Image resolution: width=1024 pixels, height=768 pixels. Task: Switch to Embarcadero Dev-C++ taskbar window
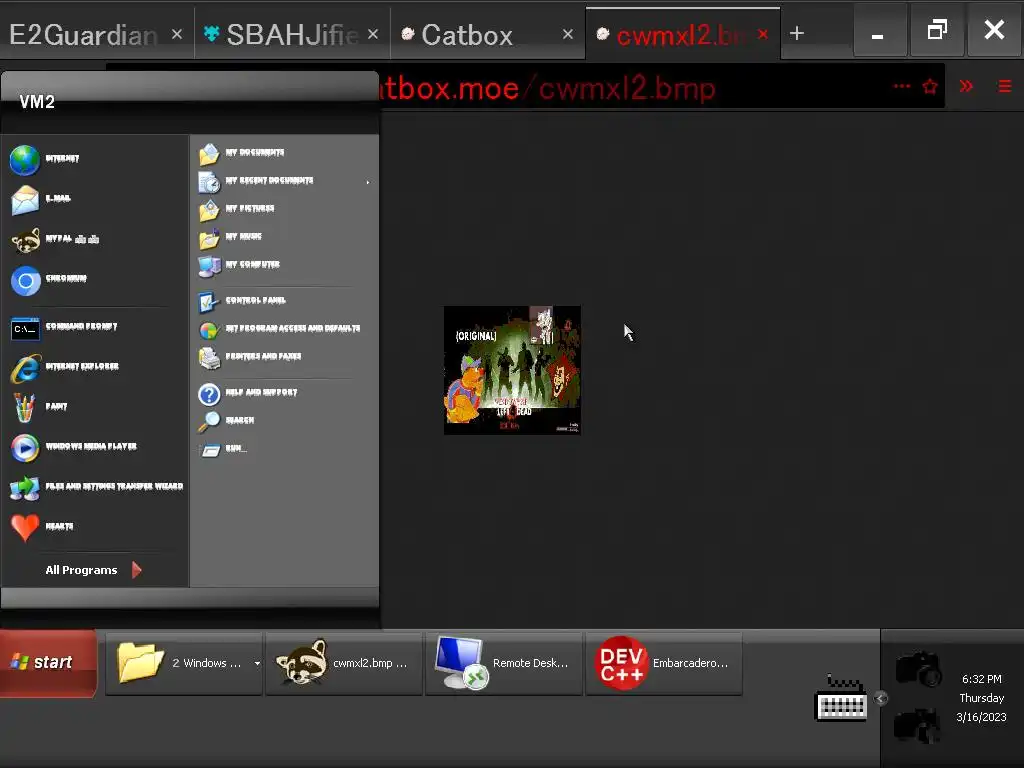pyautogui.click(x=664, y=664)
